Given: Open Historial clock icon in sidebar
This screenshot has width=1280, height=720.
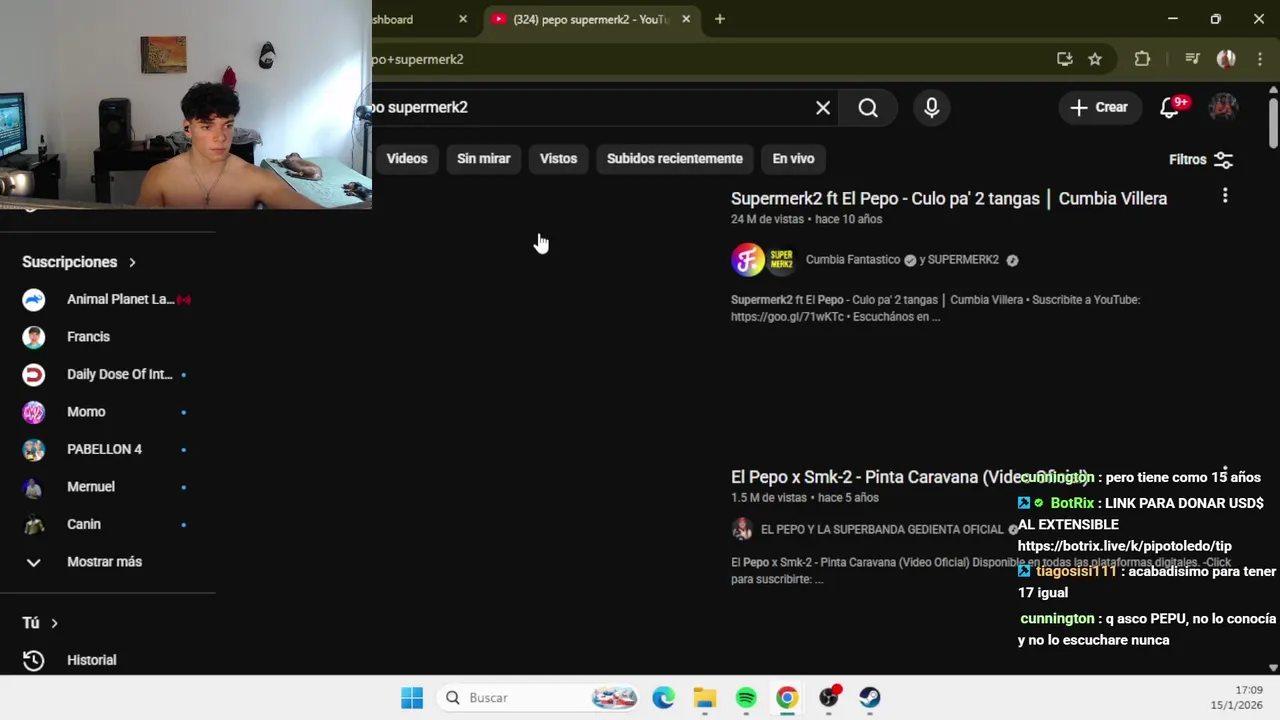Looking at the screenshot, I should (x=33, y=660).
